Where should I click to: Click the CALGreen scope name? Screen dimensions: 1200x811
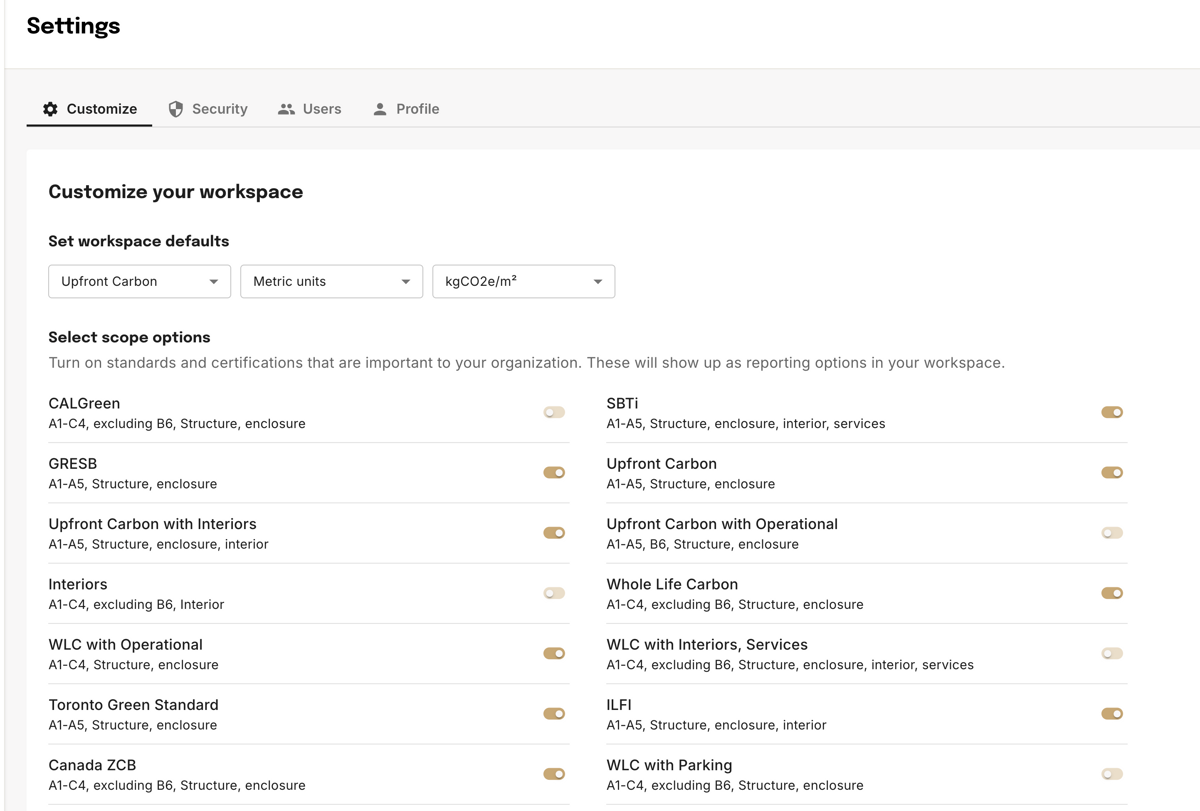(84, 403)
